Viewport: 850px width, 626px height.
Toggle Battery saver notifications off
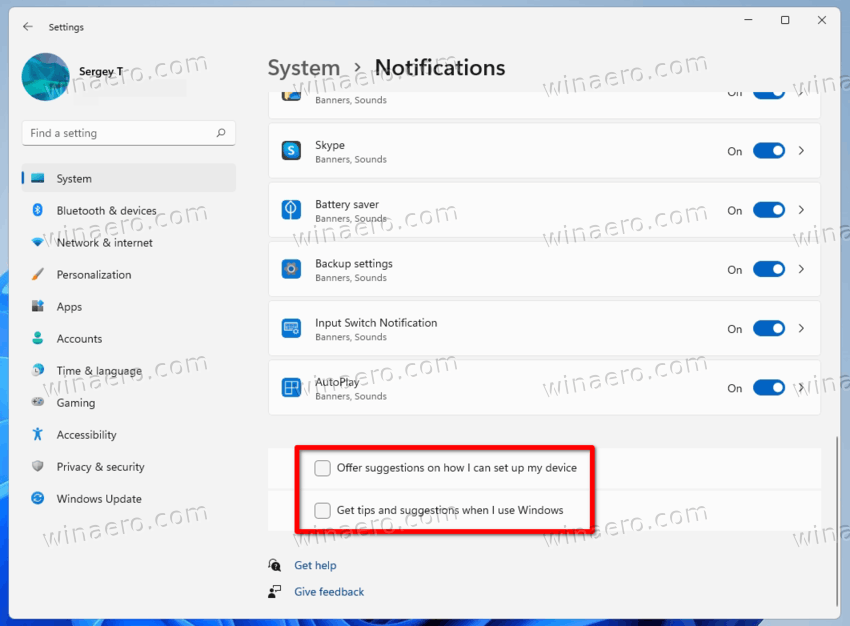pyautogui.click(x=769, y=210)
